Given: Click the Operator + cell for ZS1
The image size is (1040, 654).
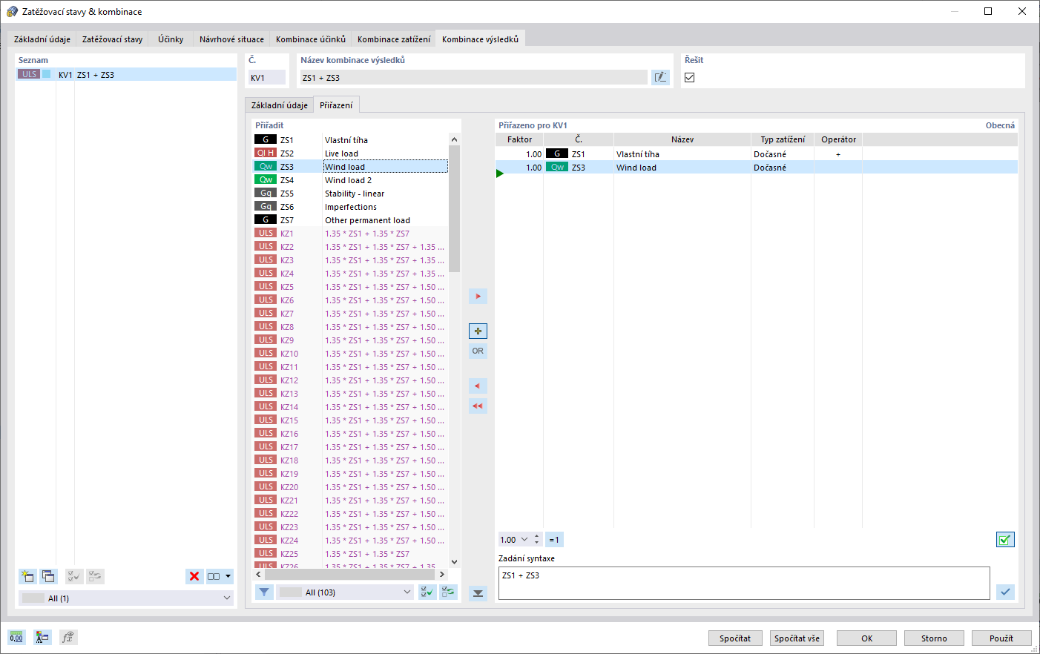Looking at the screenshot, I should [x=838, y=154].
